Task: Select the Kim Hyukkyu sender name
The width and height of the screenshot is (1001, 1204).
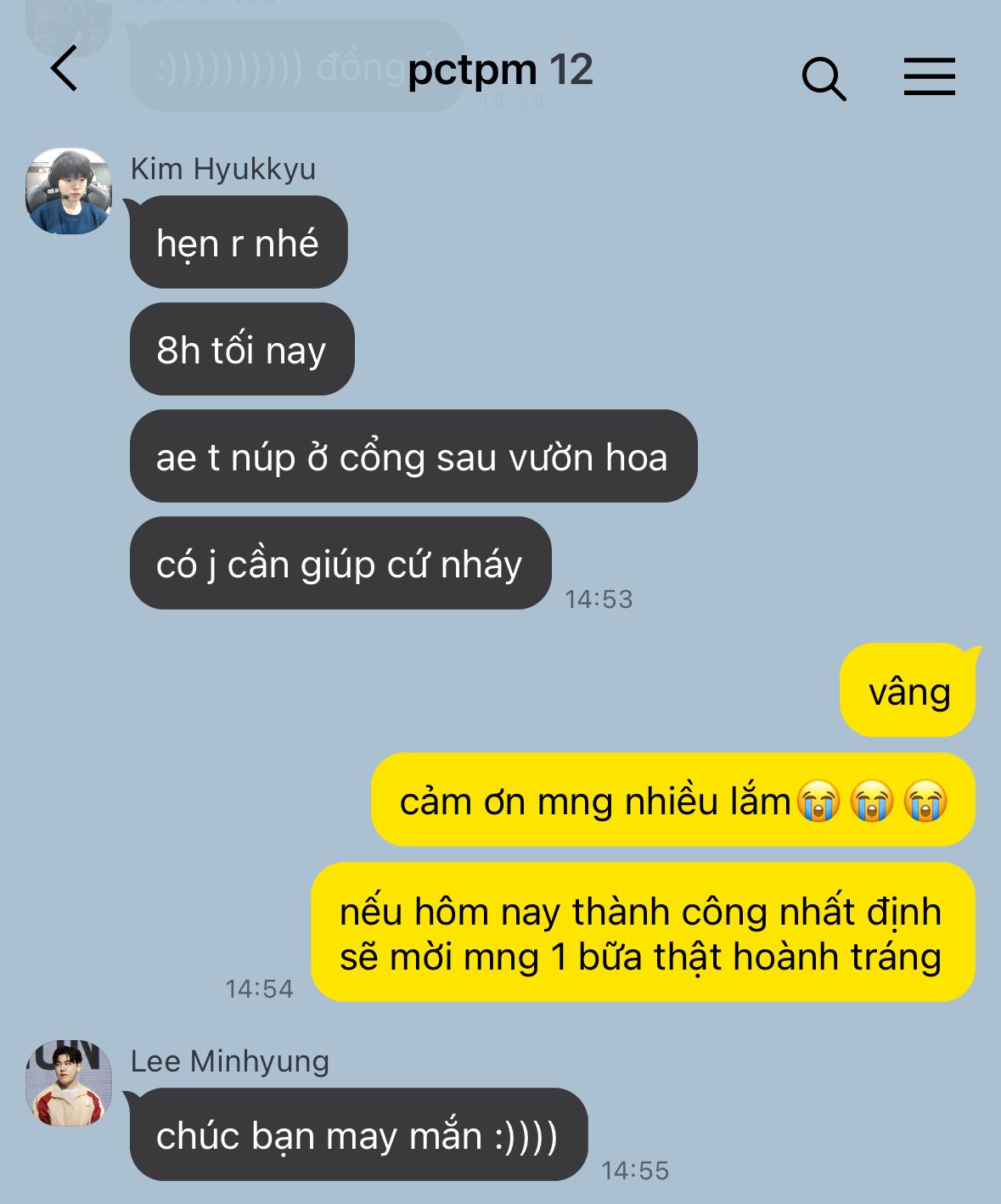Action: point(223,168)
